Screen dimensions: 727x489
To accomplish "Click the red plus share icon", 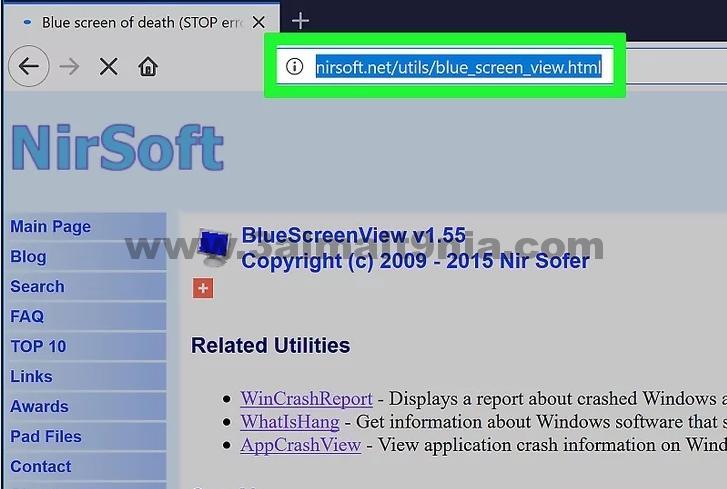I will tap(203, 288).
